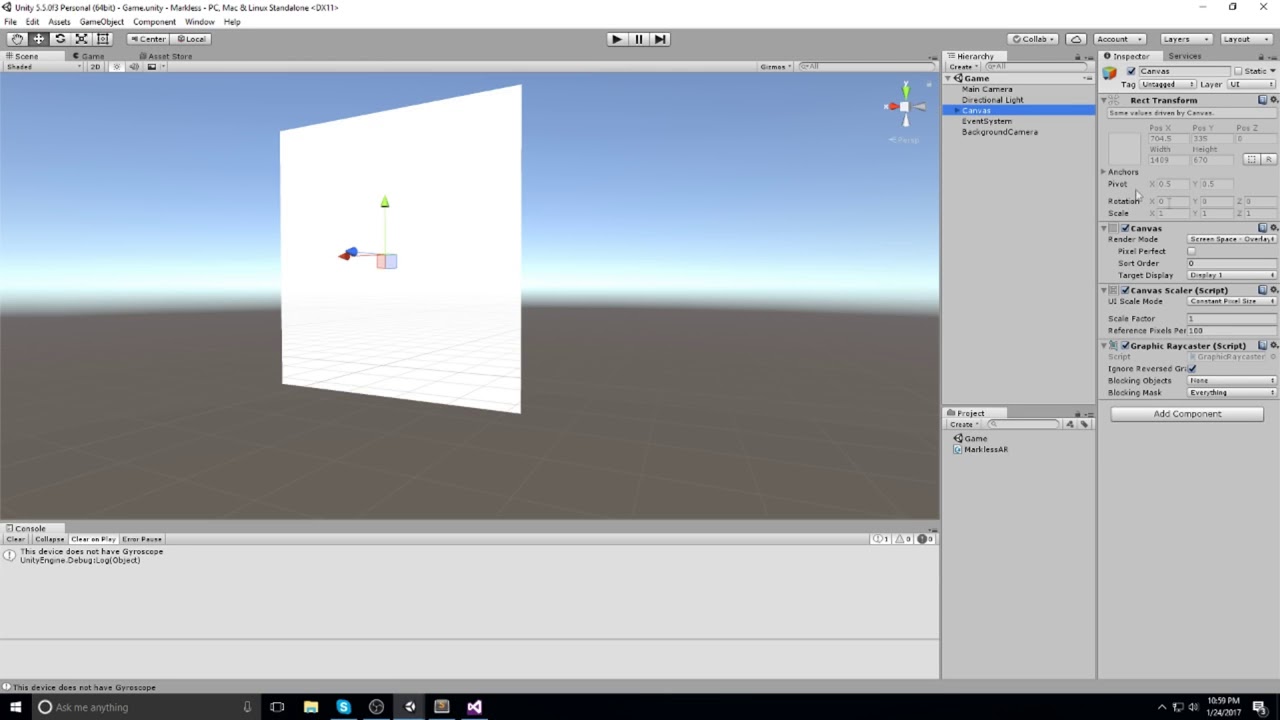Open the Gizmos dropdown
This screenshot has height=720, width=1280.
point(775,67)
